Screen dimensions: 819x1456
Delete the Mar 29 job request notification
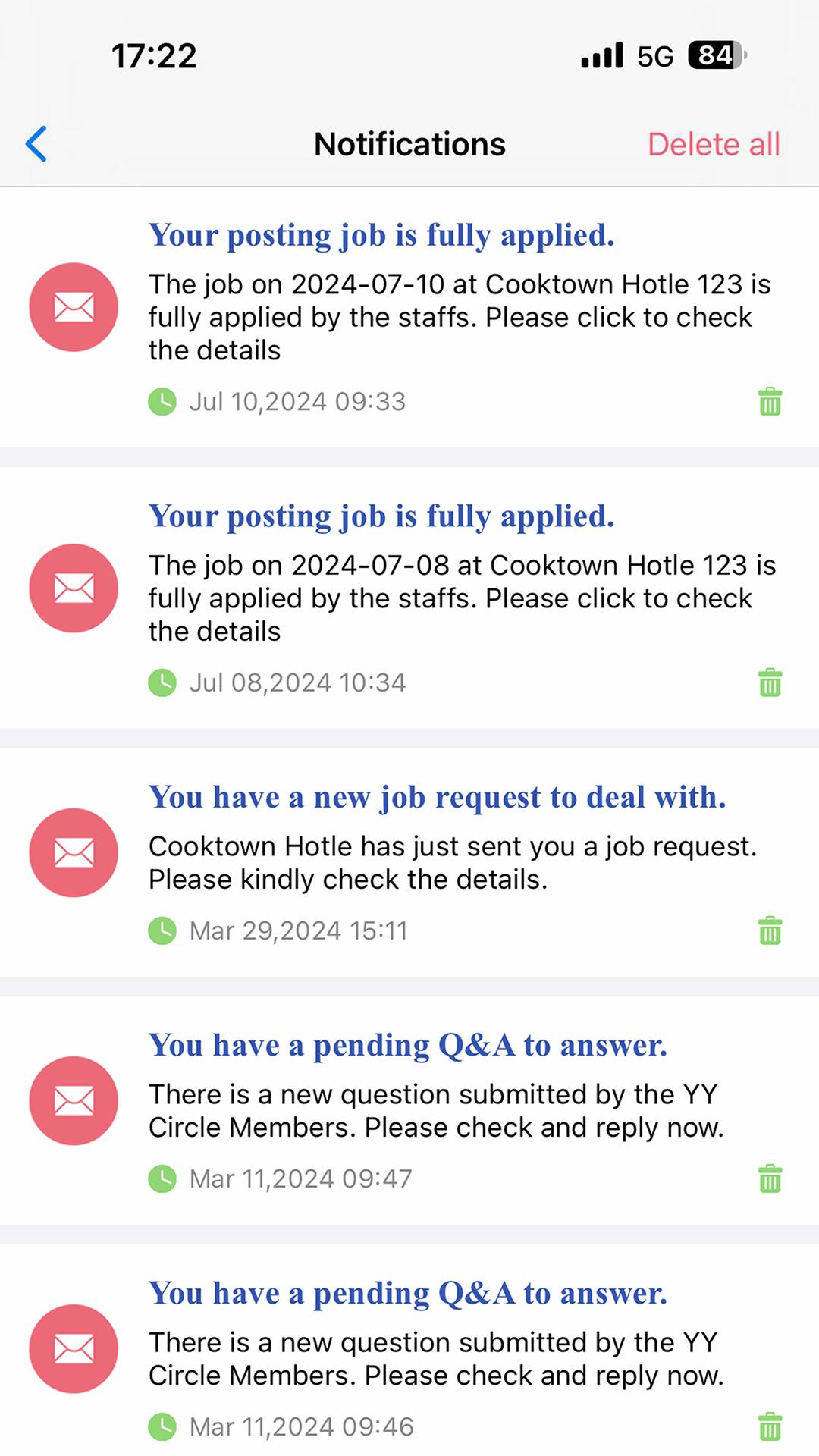770,930
